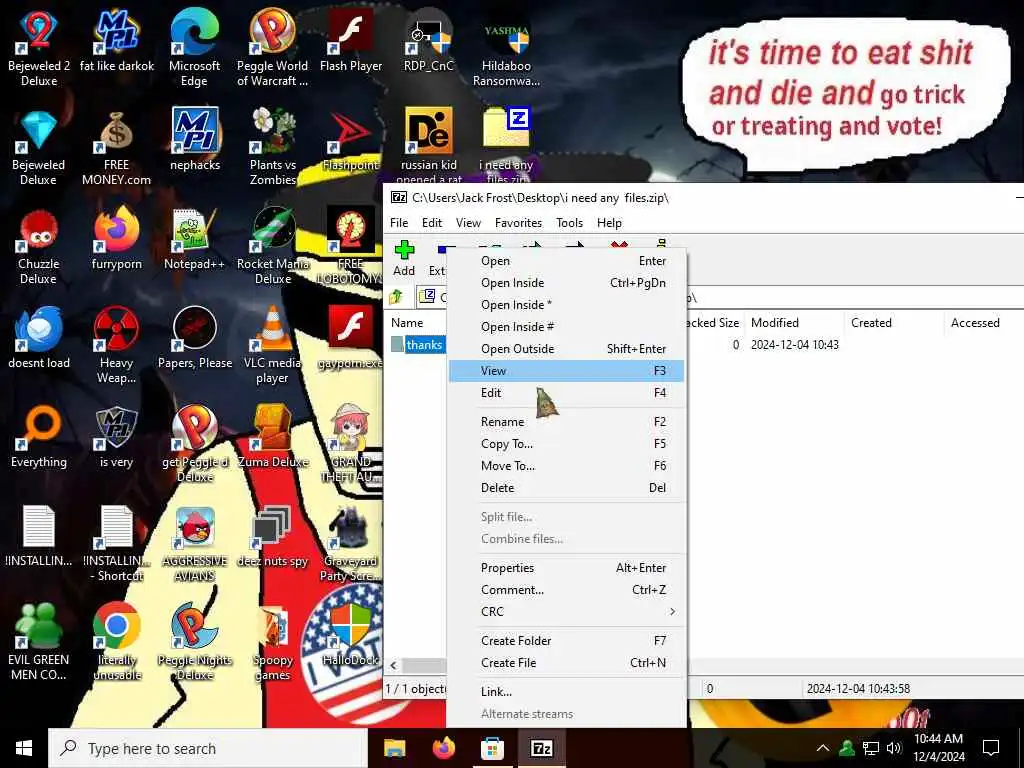1024x768 pixels.
Task: Launch VLC media player shortcut
Action: [x=272, y=345]
